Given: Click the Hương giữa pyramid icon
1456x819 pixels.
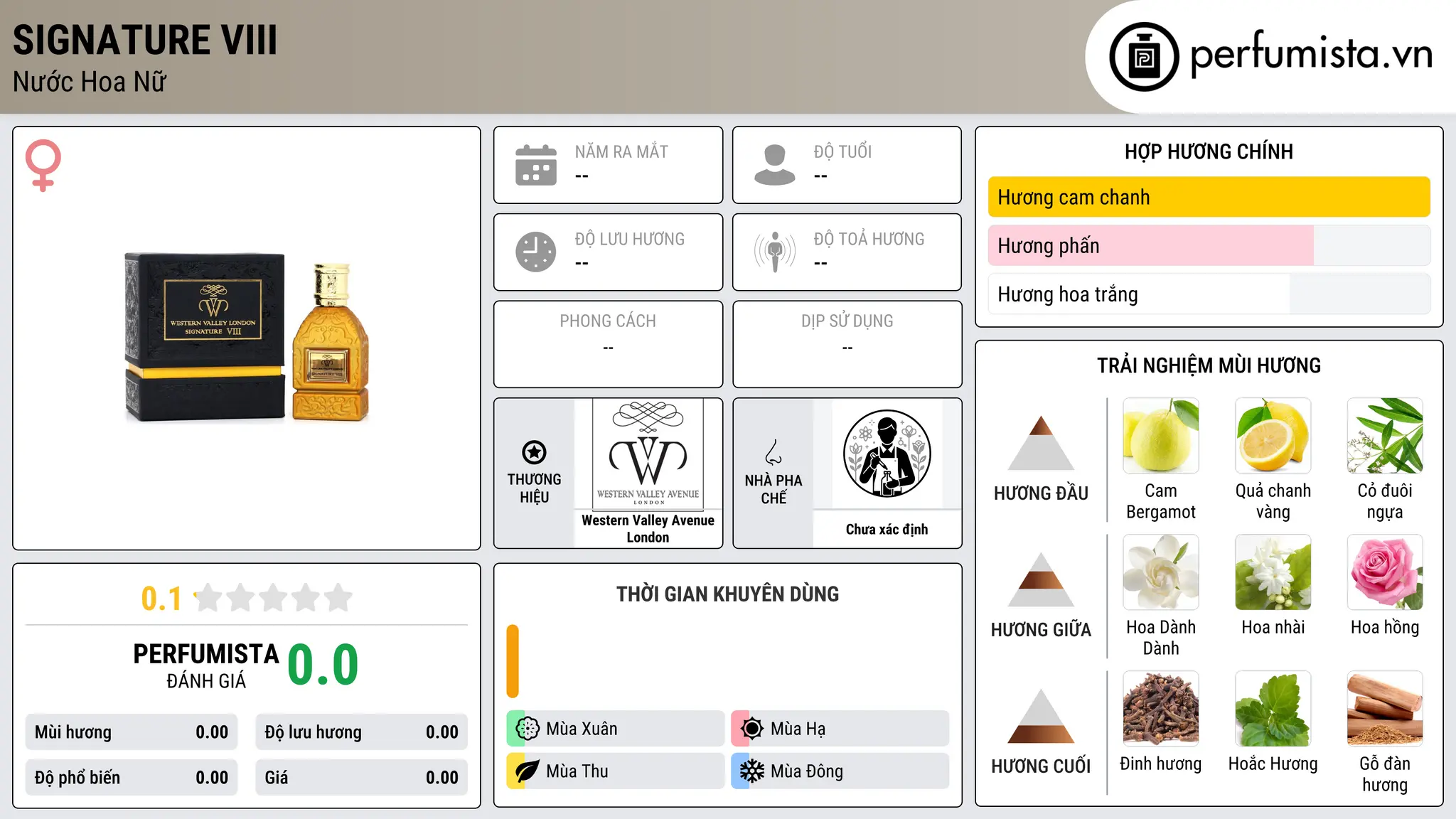Looking at the screenshot, I should click(x=1041, y=579).
